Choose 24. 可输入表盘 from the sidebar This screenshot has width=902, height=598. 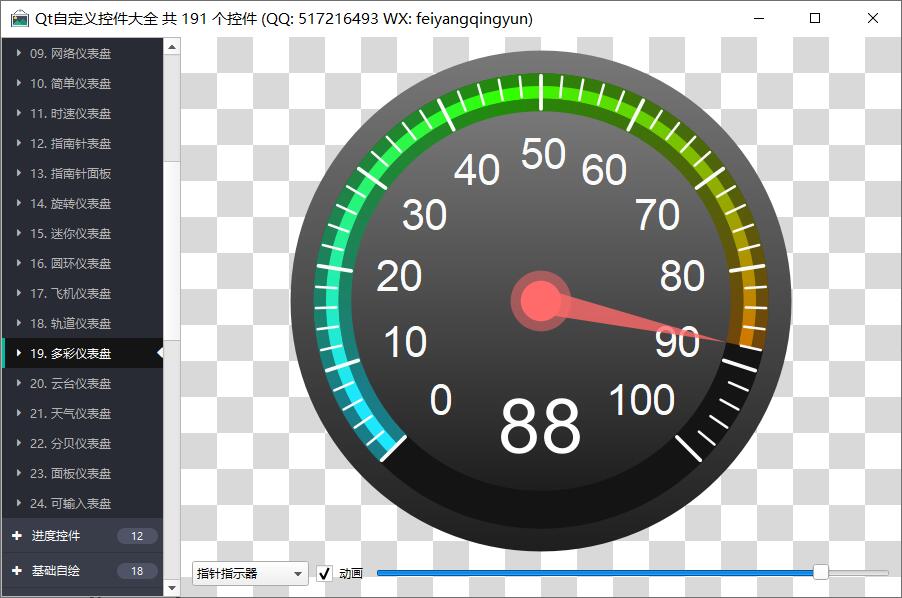pos(70,503)
